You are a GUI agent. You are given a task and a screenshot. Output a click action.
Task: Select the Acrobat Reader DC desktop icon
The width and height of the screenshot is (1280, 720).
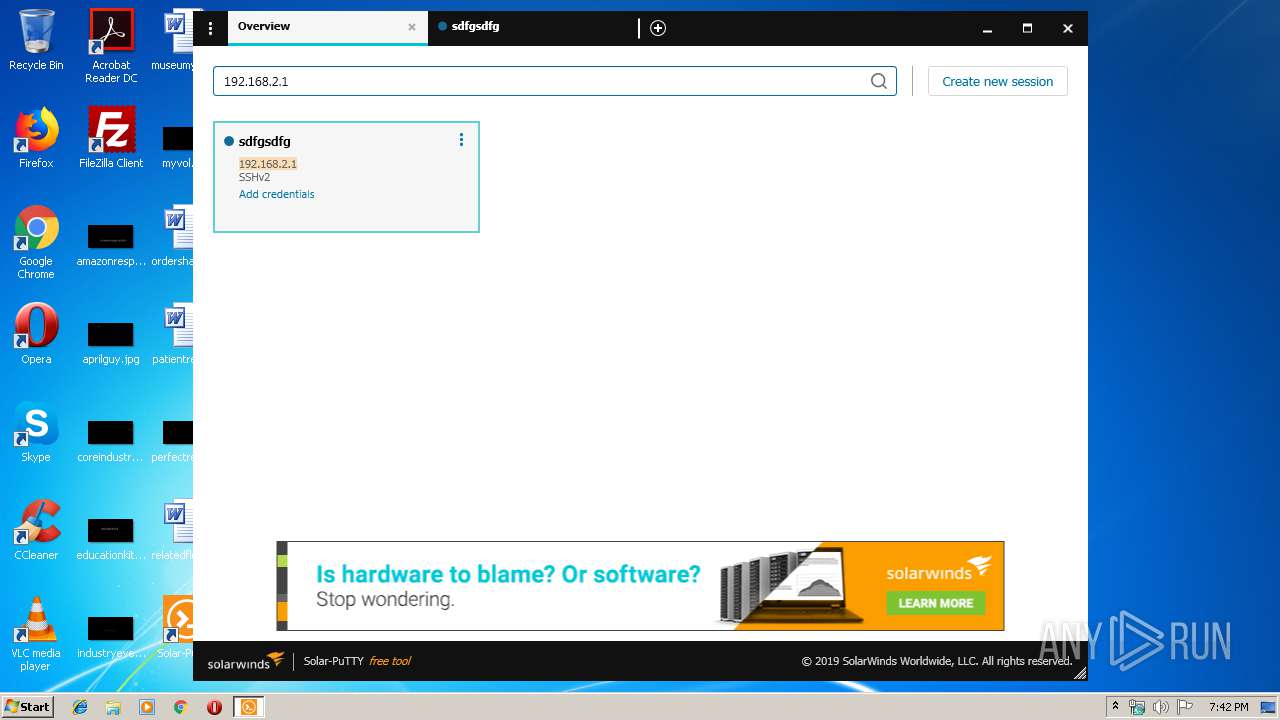[111, 46]
